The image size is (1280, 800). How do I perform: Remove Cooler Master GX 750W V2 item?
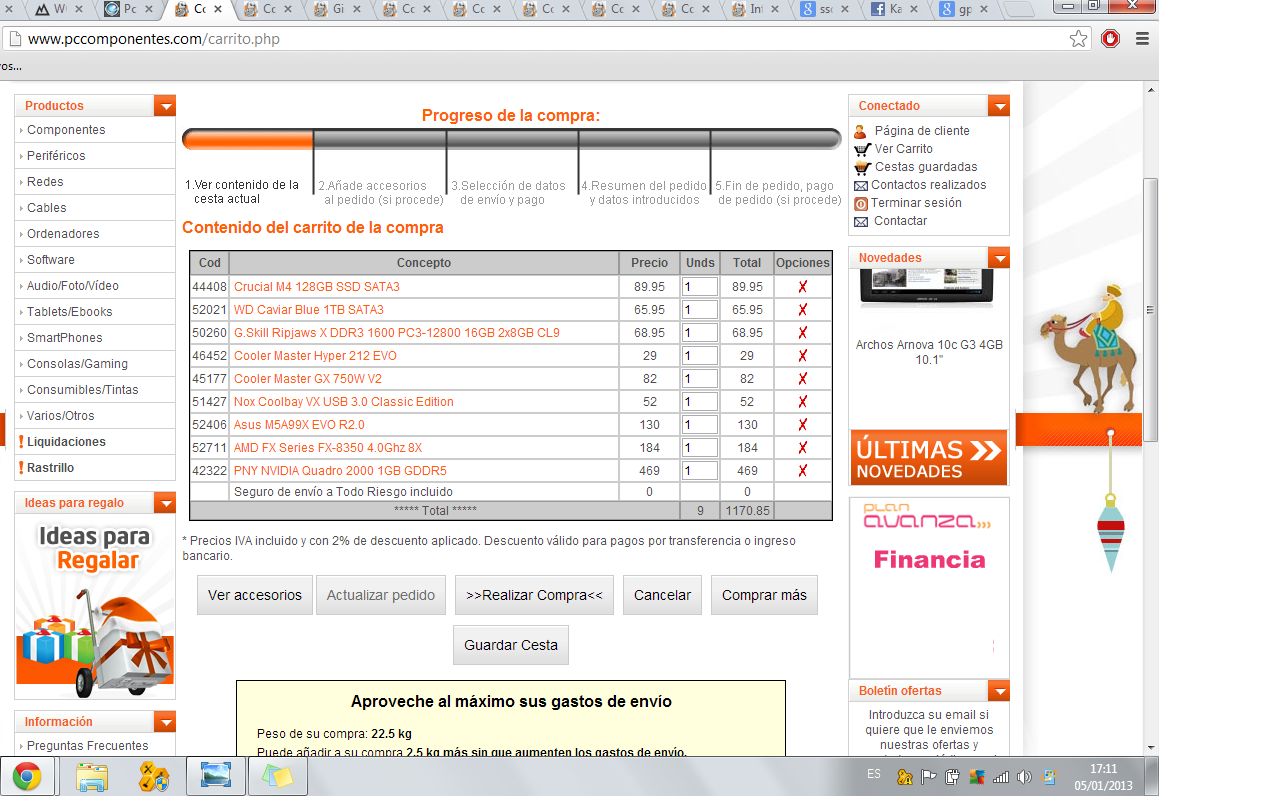click(x=802, y=379)
